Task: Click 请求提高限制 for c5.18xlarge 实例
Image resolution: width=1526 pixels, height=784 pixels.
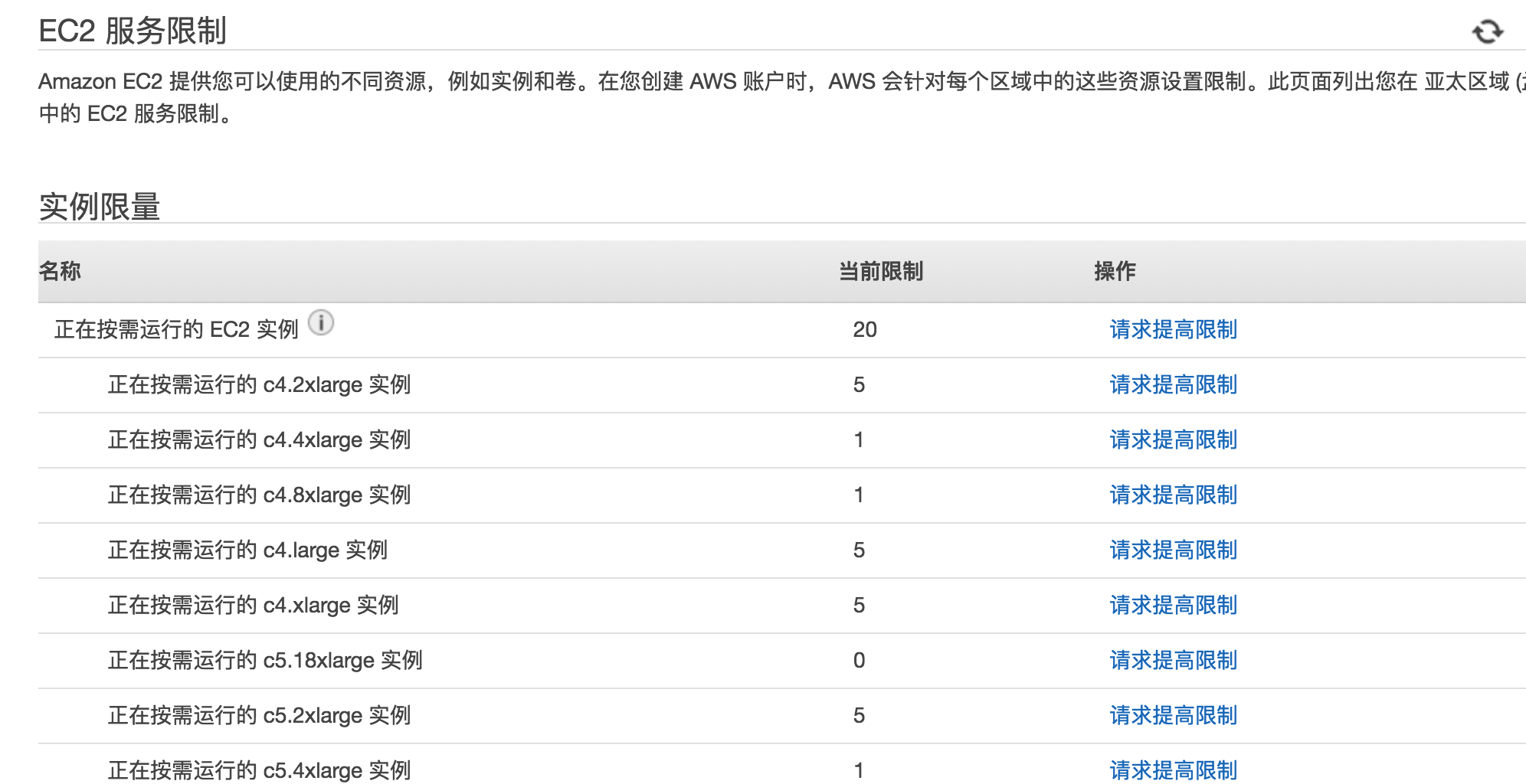Action: 1174,660
